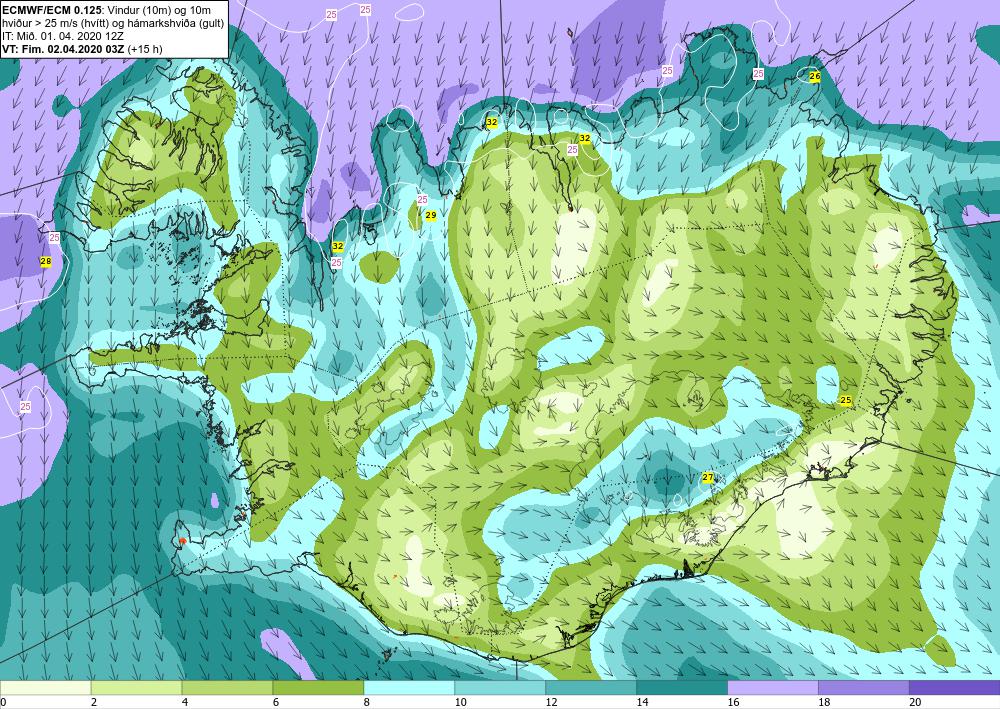Screen dimensions: 1000x709
Task: Click the yellow 26 gust label
Action: click(814, 76)
